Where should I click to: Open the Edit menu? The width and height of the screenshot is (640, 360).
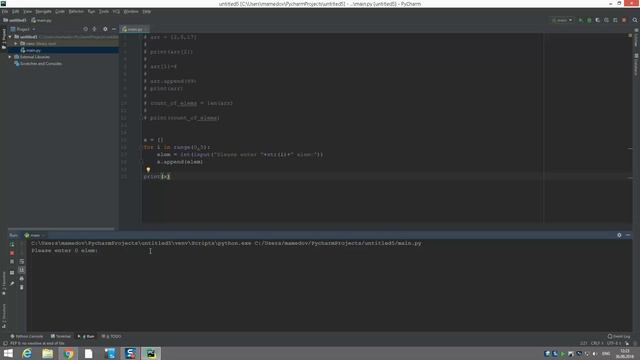point(16,11)
